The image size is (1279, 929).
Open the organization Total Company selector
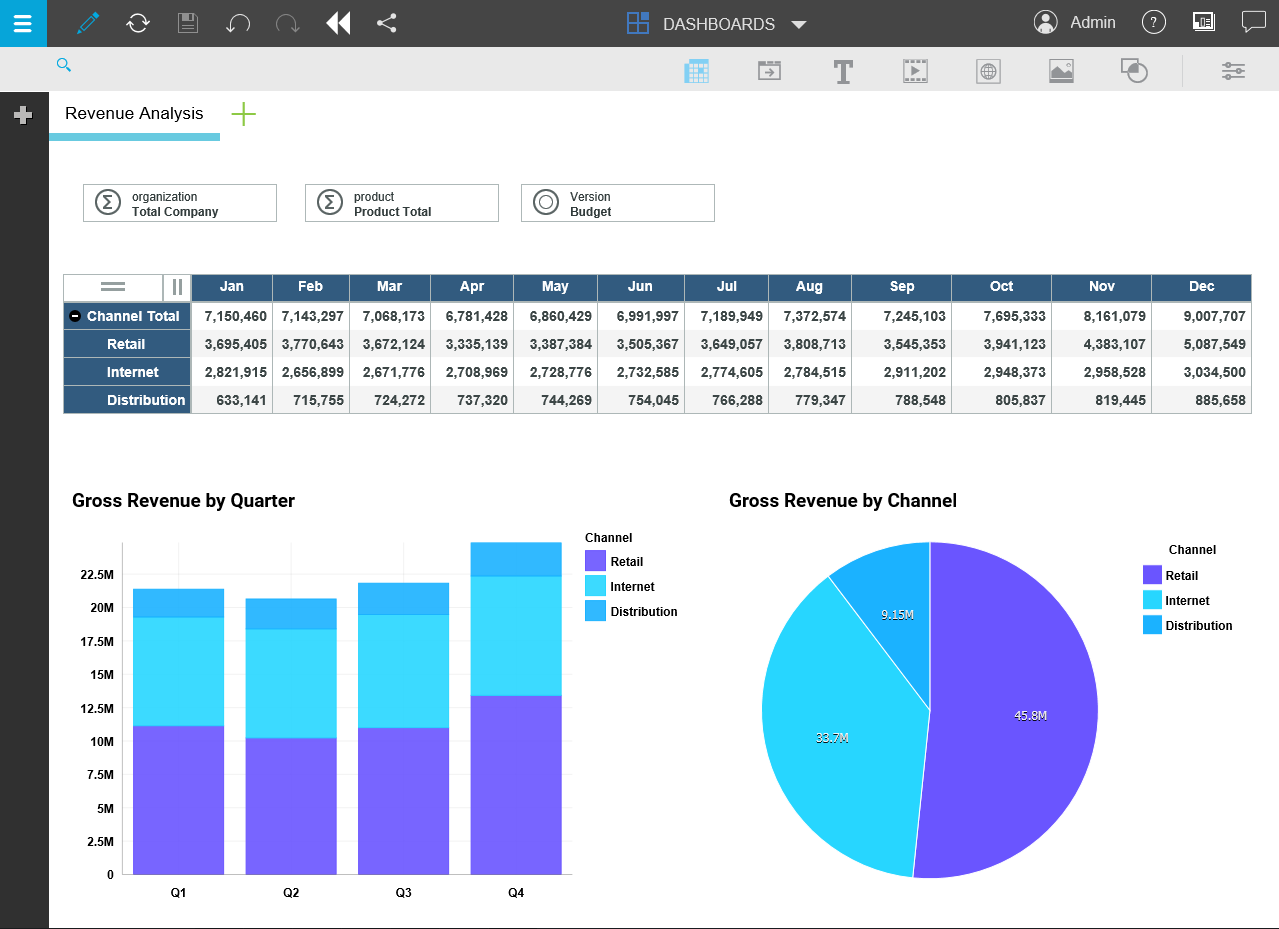(x=180, y=203)
